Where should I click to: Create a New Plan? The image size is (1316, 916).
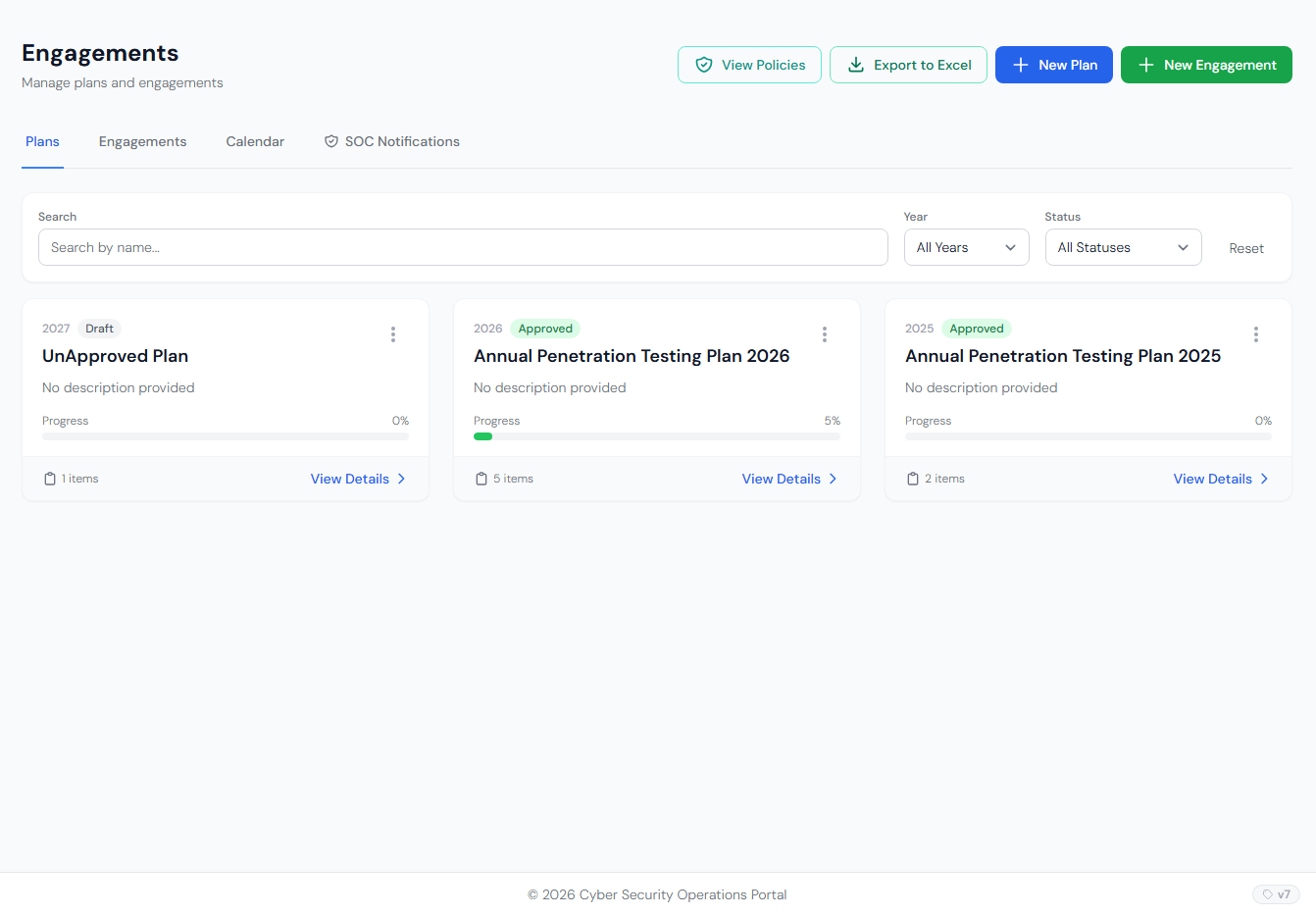[x=1054, y=65]
